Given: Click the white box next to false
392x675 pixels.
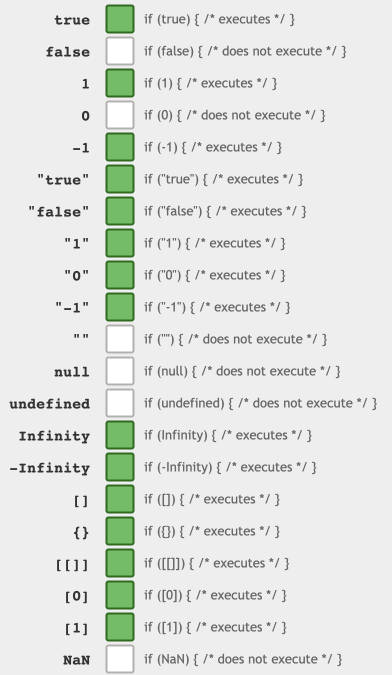Looking at the screenshot, I should (120, 51).
